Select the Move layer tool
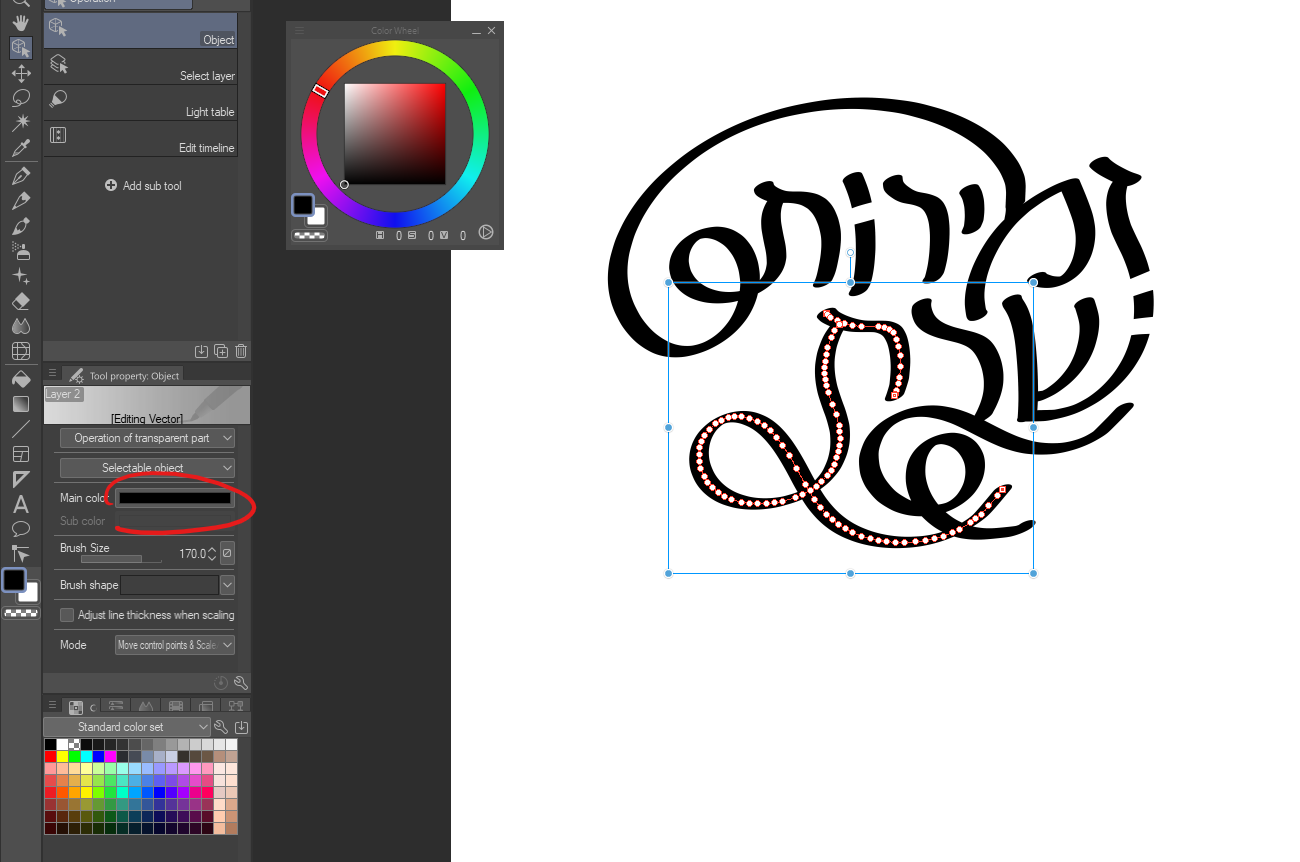The height and width of the screenshot is (862, 1300). click(x=20, y=73)
